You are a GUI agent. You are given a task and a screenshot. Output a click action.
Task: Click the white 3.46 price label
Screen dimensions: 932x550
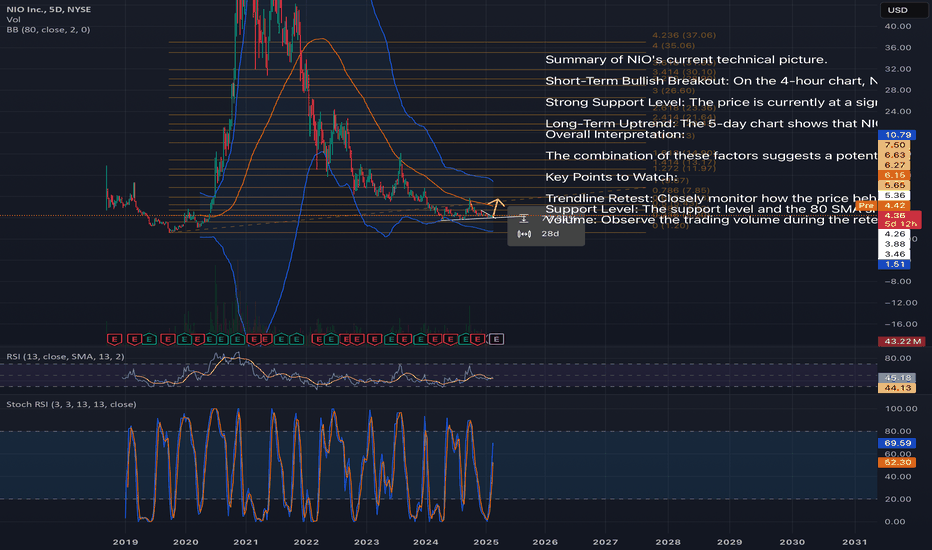click(x=894, y=254)
